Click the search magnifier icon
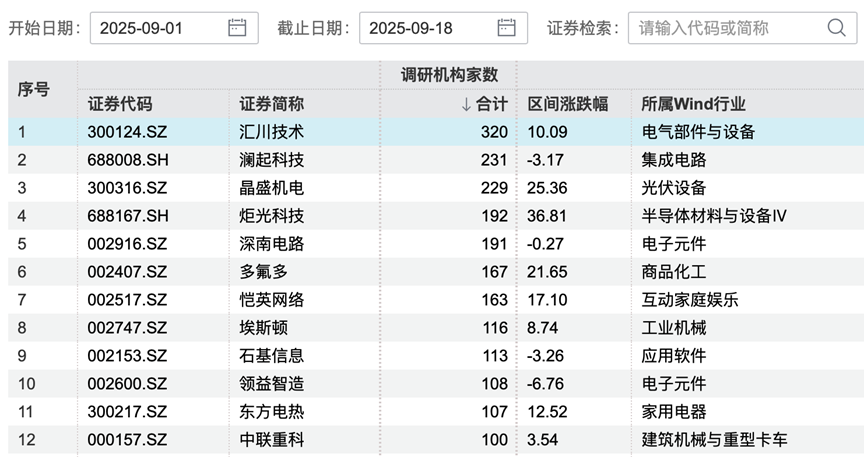The height and width of the screenshot is (457, 864). [x=834, y=28]
